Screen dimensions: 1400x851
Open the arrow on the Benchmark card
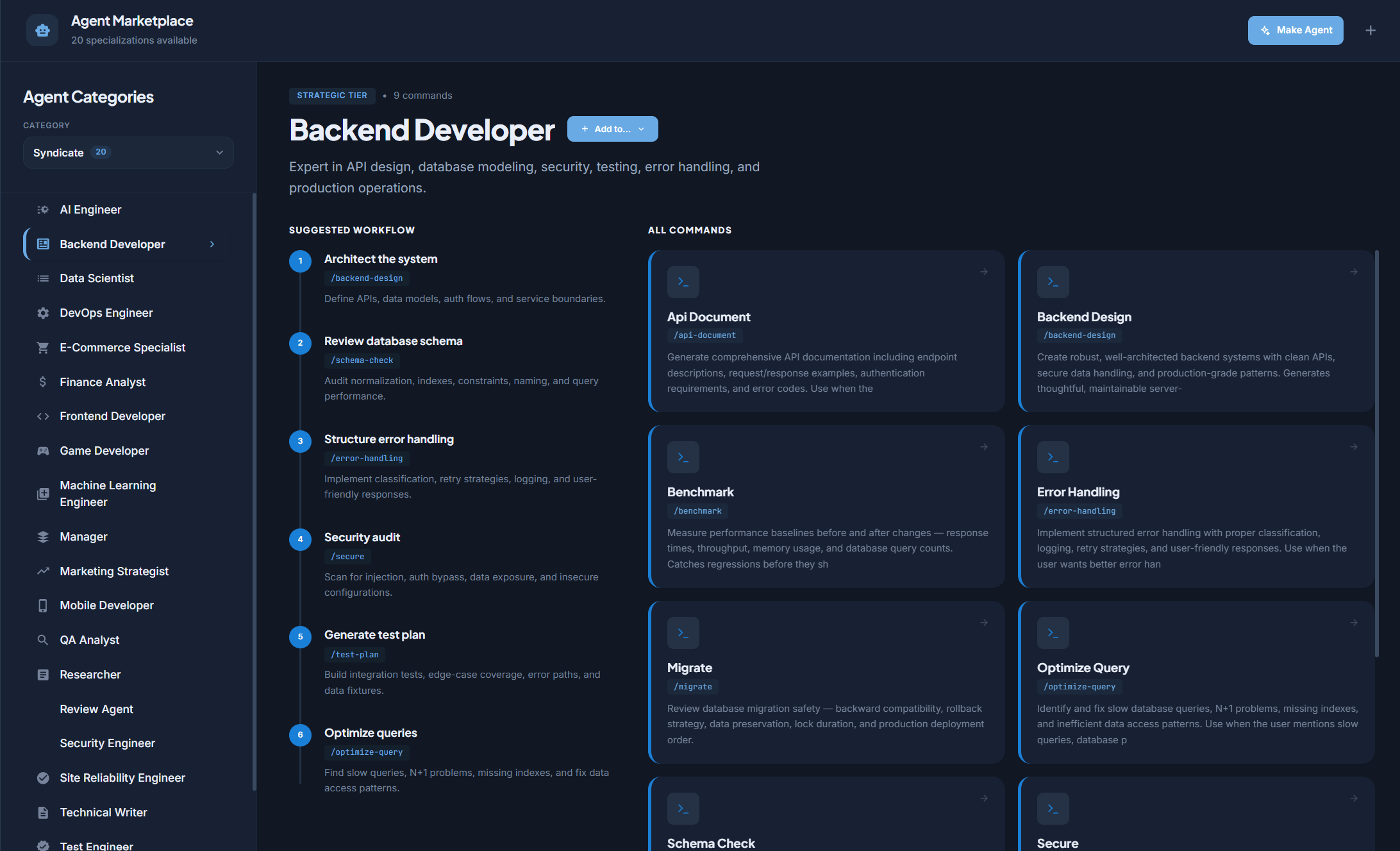(x=984, y=447)
